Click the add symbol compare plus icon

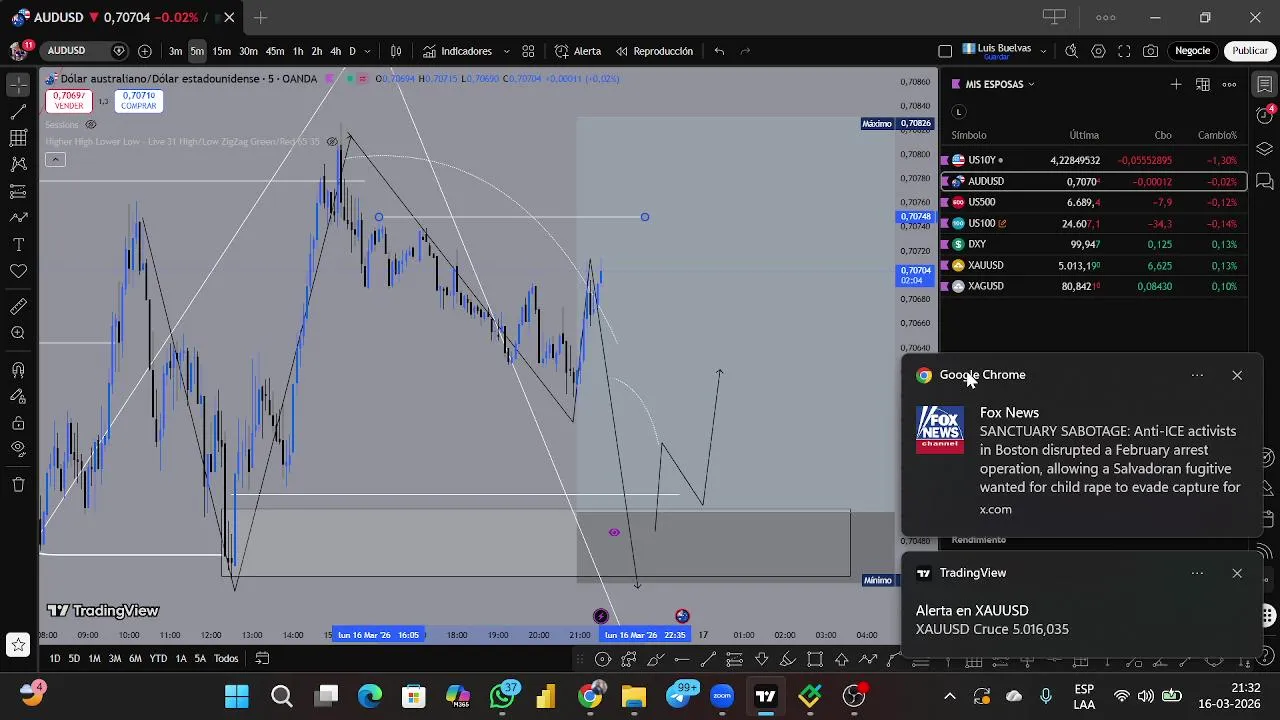[145, 51]
